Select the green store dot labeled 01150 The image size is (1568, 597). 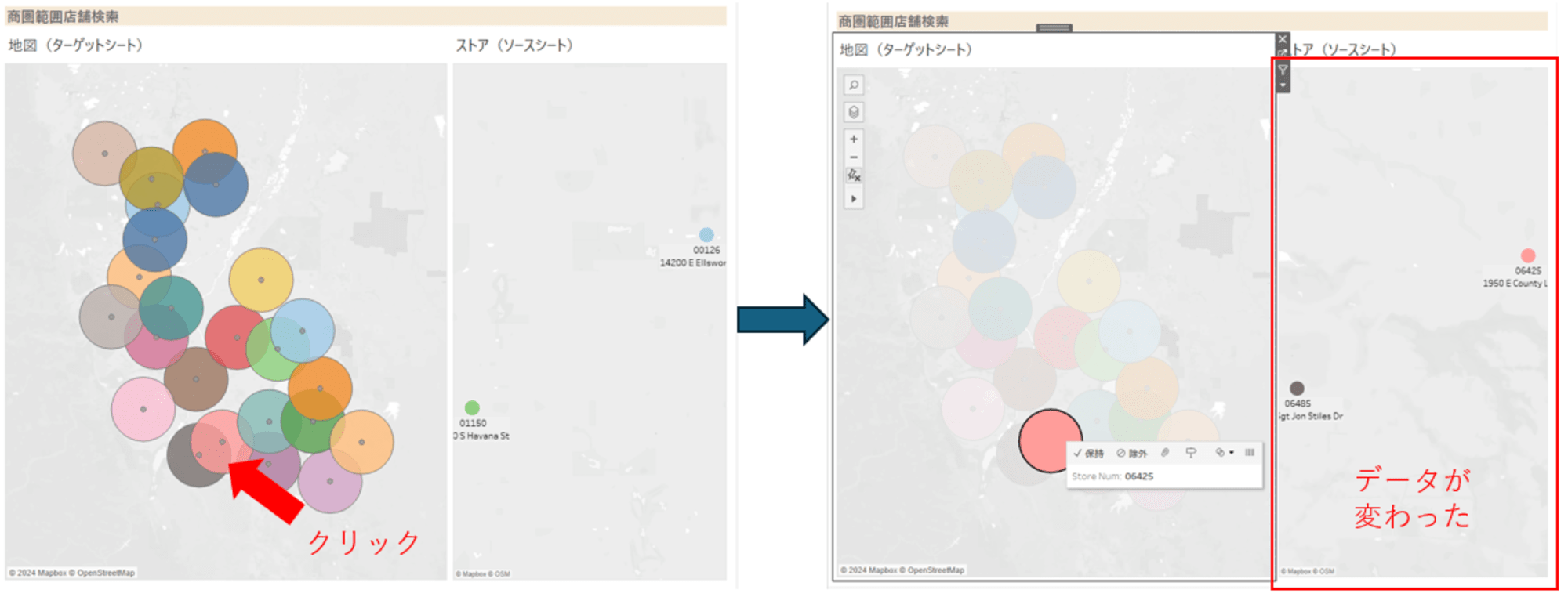pyautogui.click(x=472, y=407)
